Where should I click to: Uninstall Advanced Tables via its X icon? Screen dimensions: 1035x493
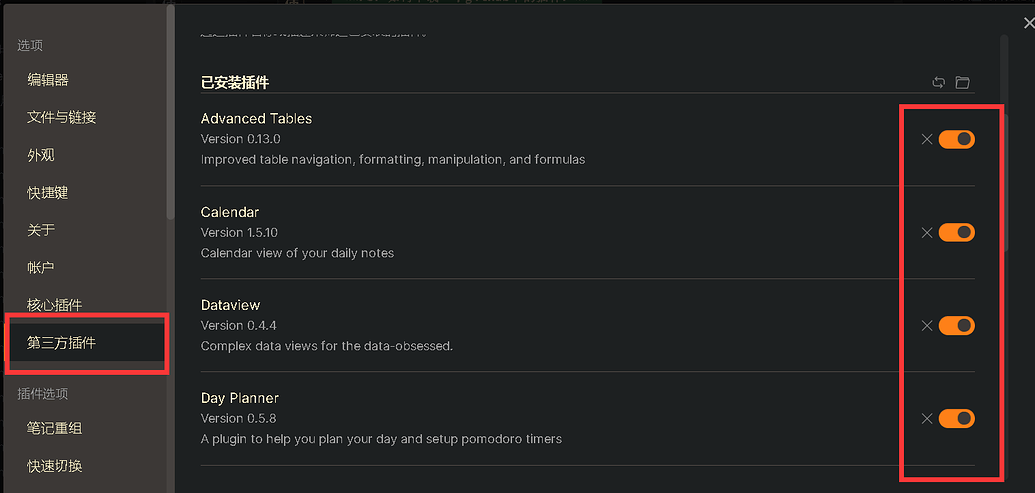coord(927,139)
